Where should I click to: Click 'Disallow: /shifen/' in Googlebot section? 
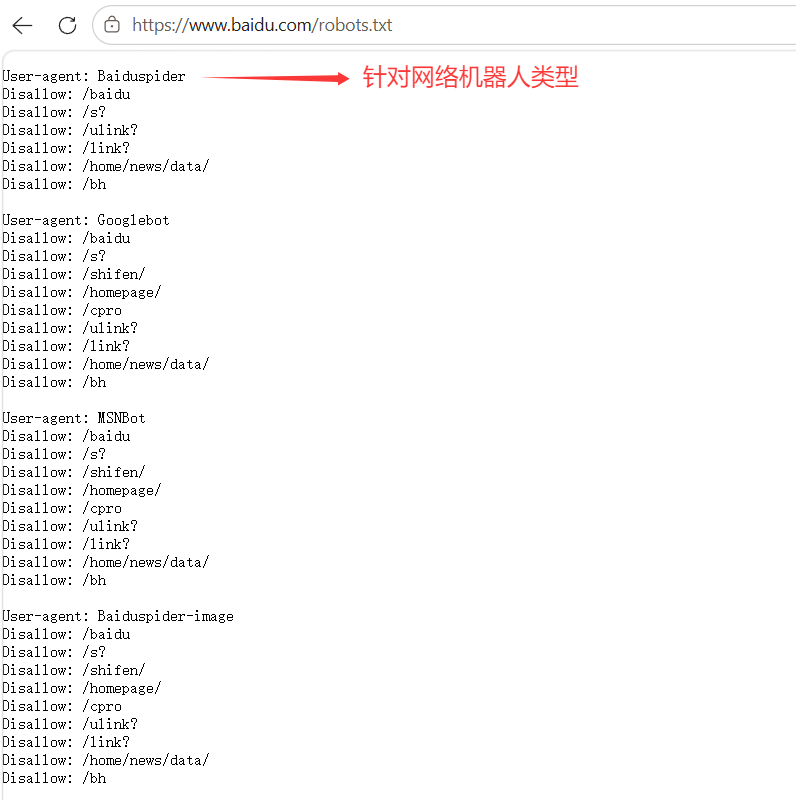[x=74, y=274]
